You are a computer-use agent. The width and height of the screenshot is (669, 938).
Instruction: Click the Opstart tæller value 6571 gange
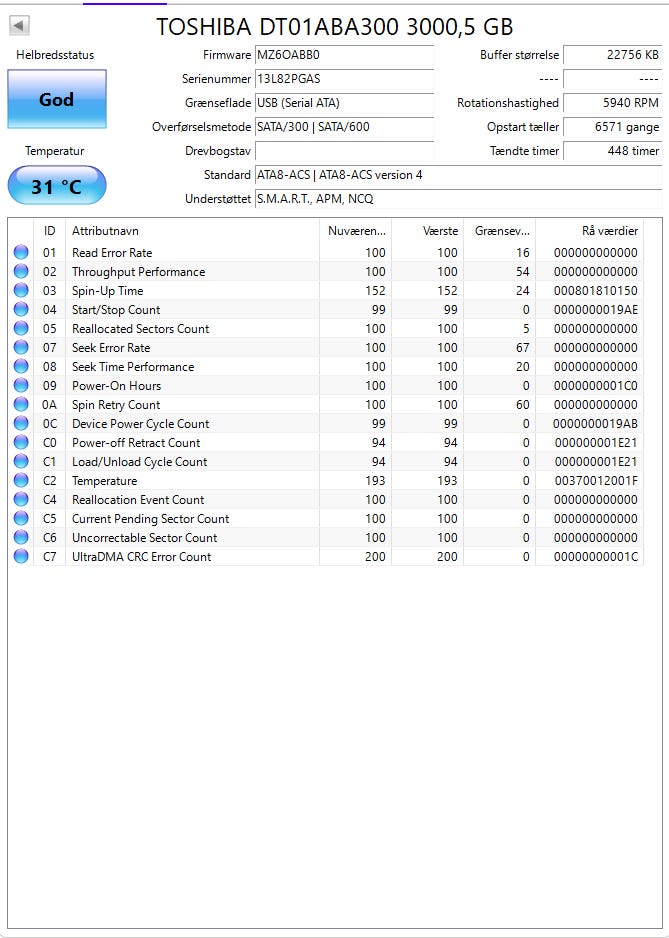pyautogui.click(x=613, y=127)
